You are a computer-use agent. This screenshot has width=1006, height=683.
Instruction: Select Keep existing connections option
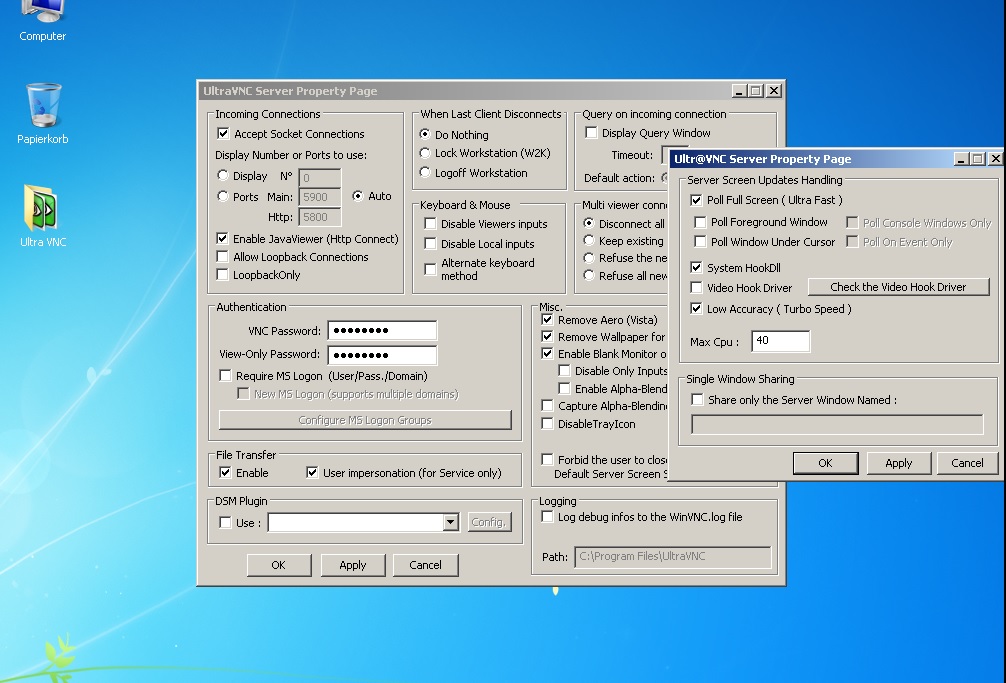[x=588, y=240]
